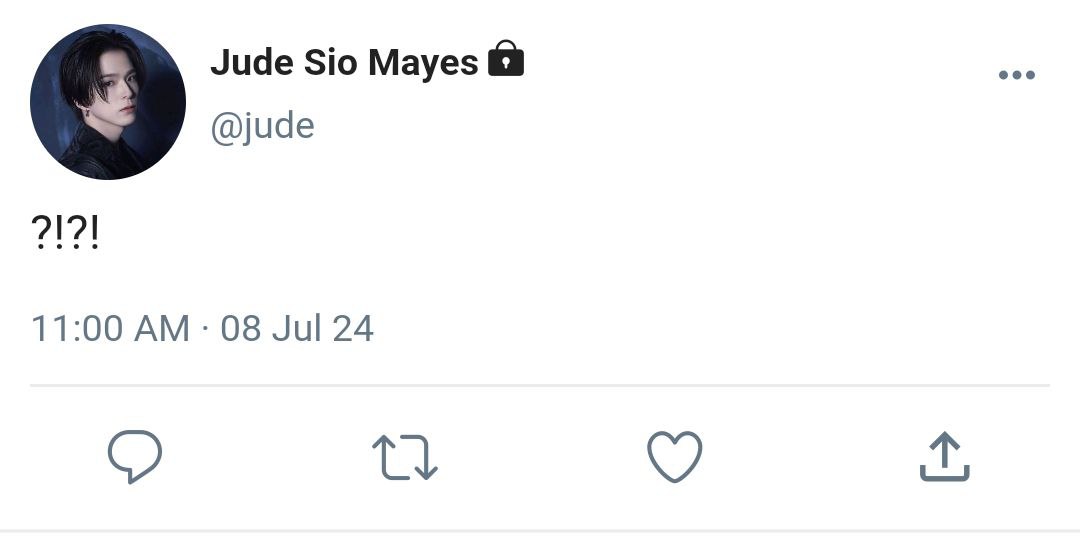Tap the word "Mayes" in the name
This screenshot has height=549, width=1080.
(x=423, y=63)
